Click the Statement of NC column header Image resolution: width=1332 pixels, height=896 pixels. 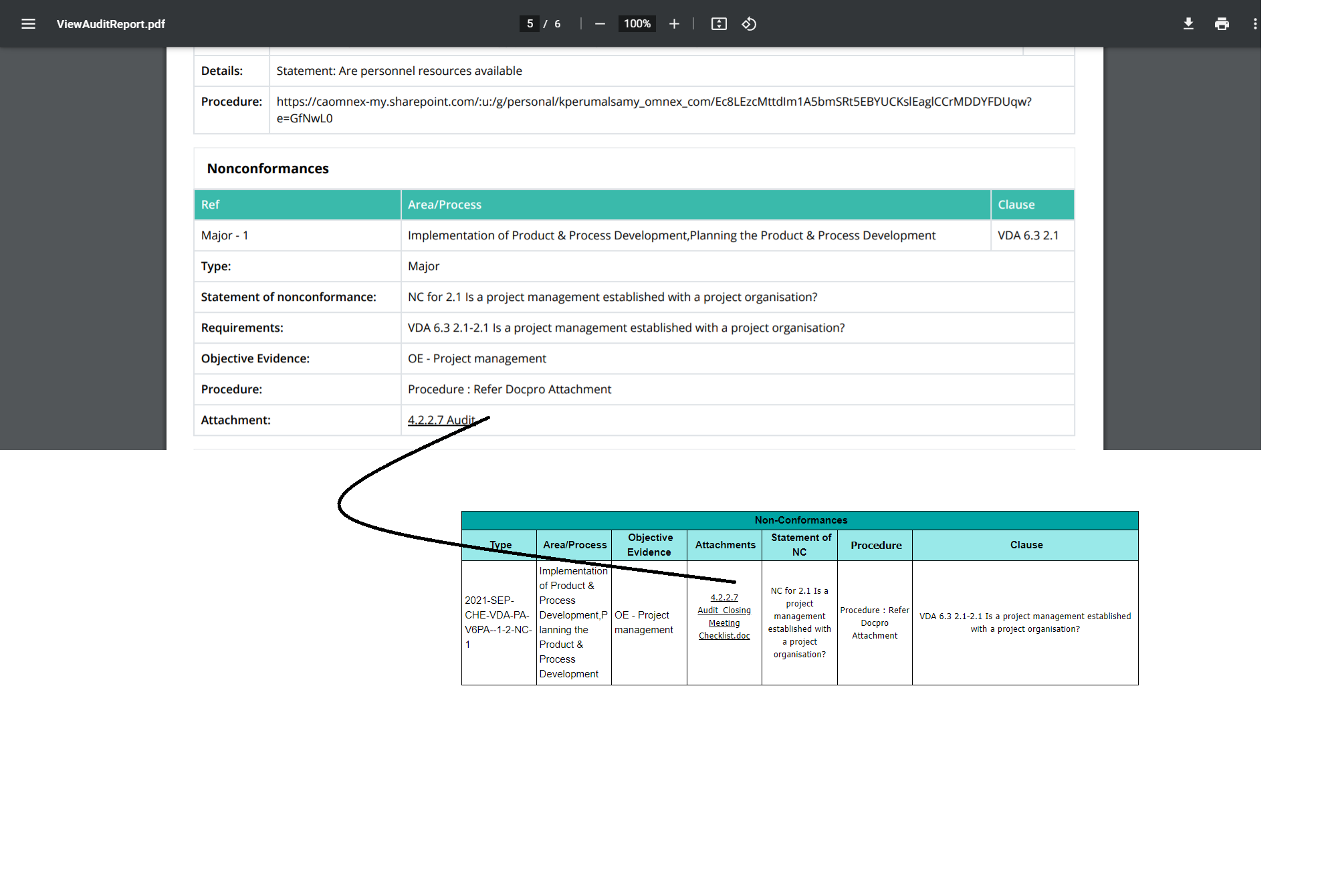800,545
